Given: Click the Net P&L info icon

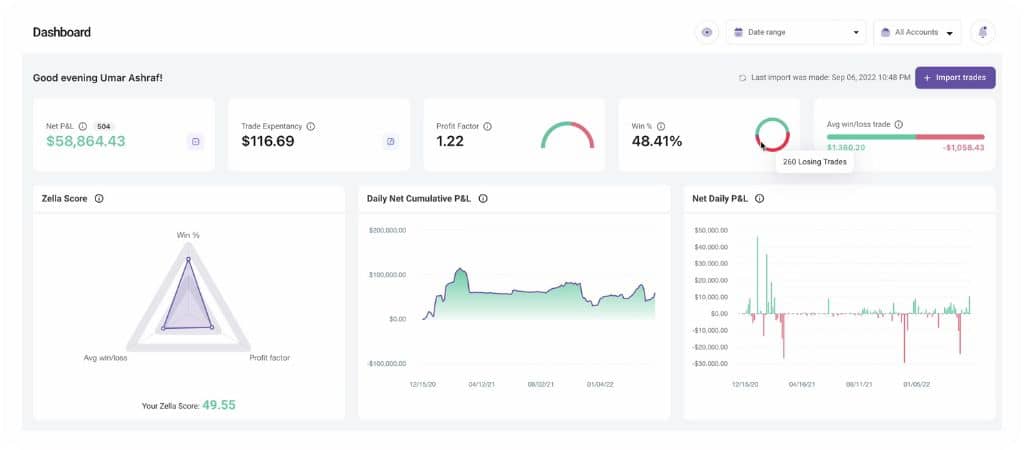Looking at the screenshot, I should coord(82,126).
